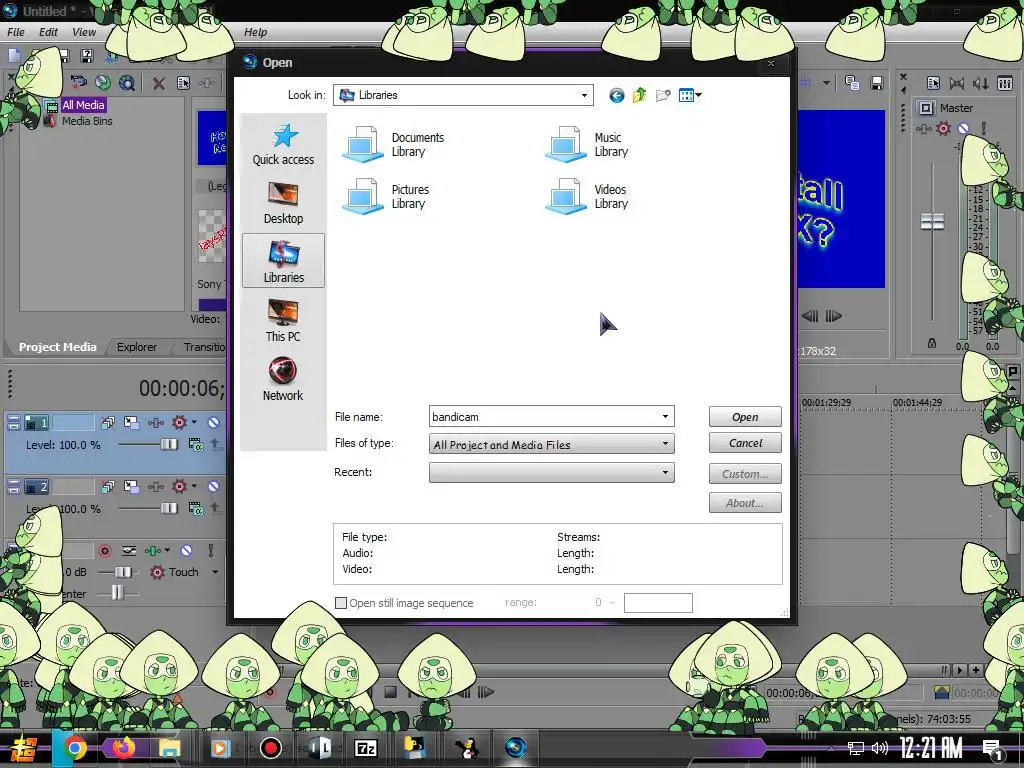Expand the Files of type dropdown

pos(665,444)
